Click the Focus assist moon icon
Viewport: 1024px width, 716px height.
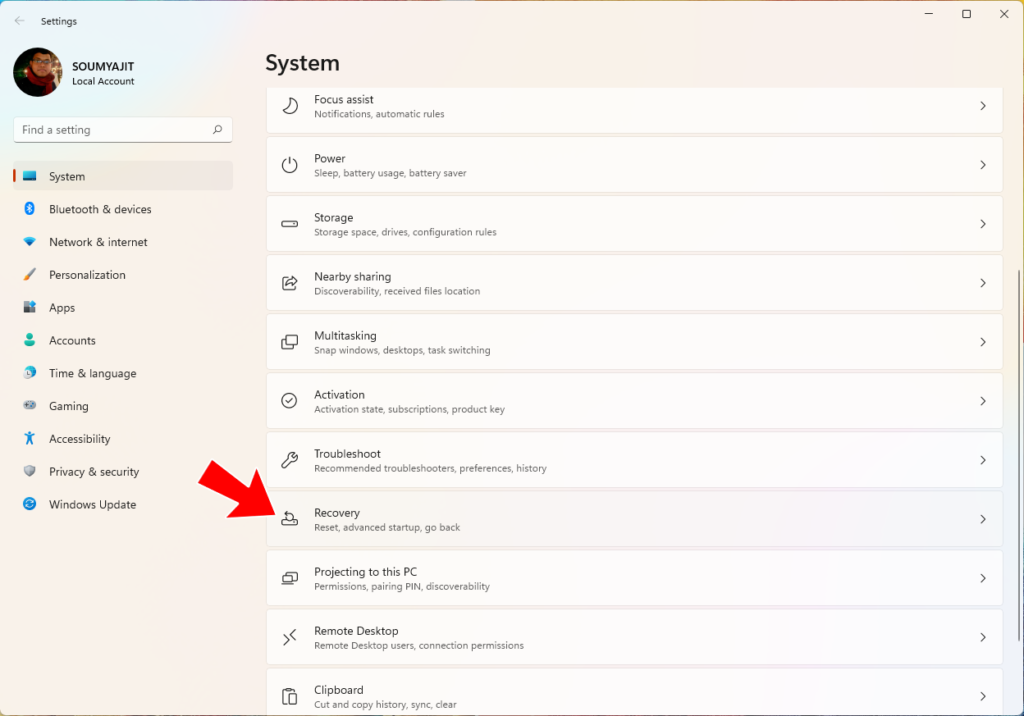(x=290, y=106)
